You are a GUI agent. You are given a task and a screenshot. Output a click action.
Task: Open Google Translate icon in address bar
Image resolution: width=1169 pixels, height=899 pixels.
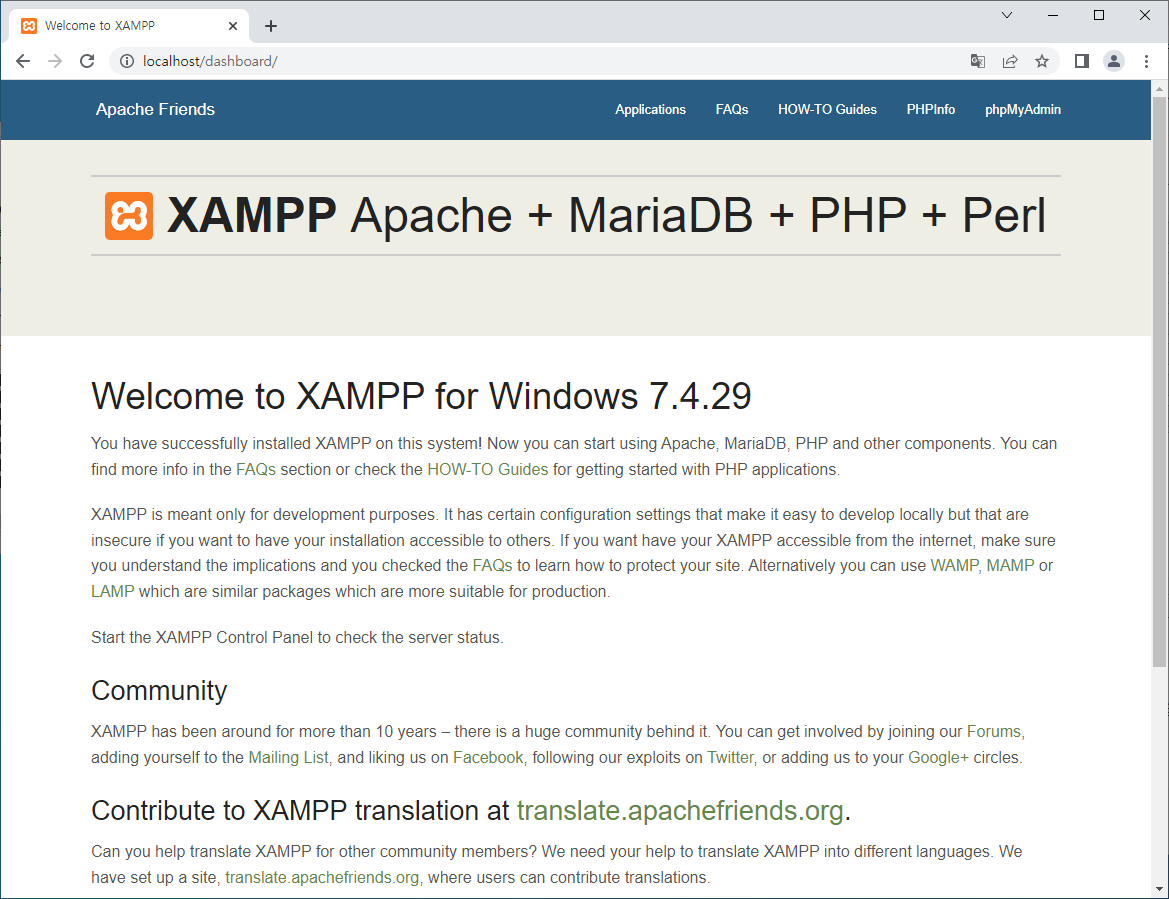point(977,61)
